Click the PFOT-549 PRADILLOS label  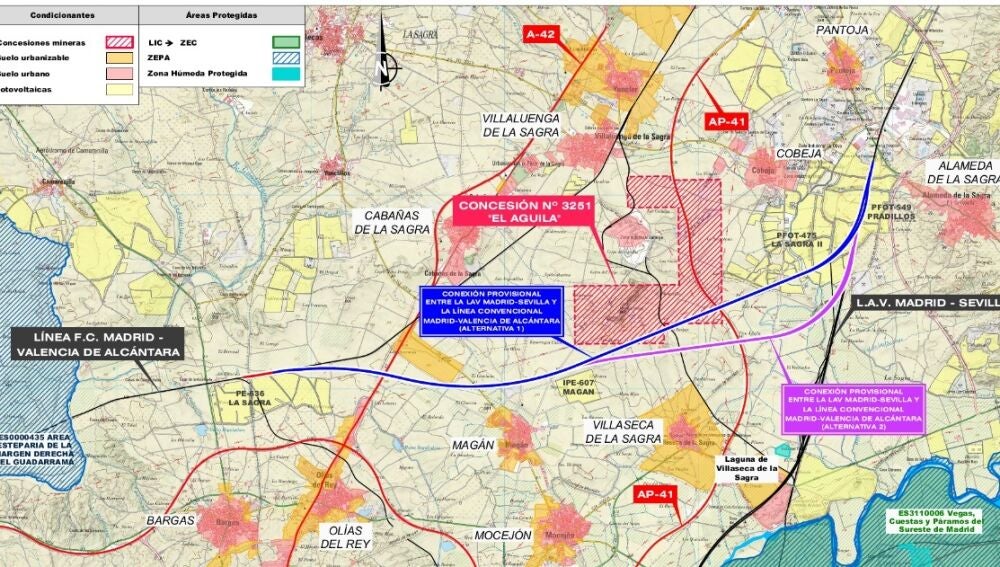(892, 212)
